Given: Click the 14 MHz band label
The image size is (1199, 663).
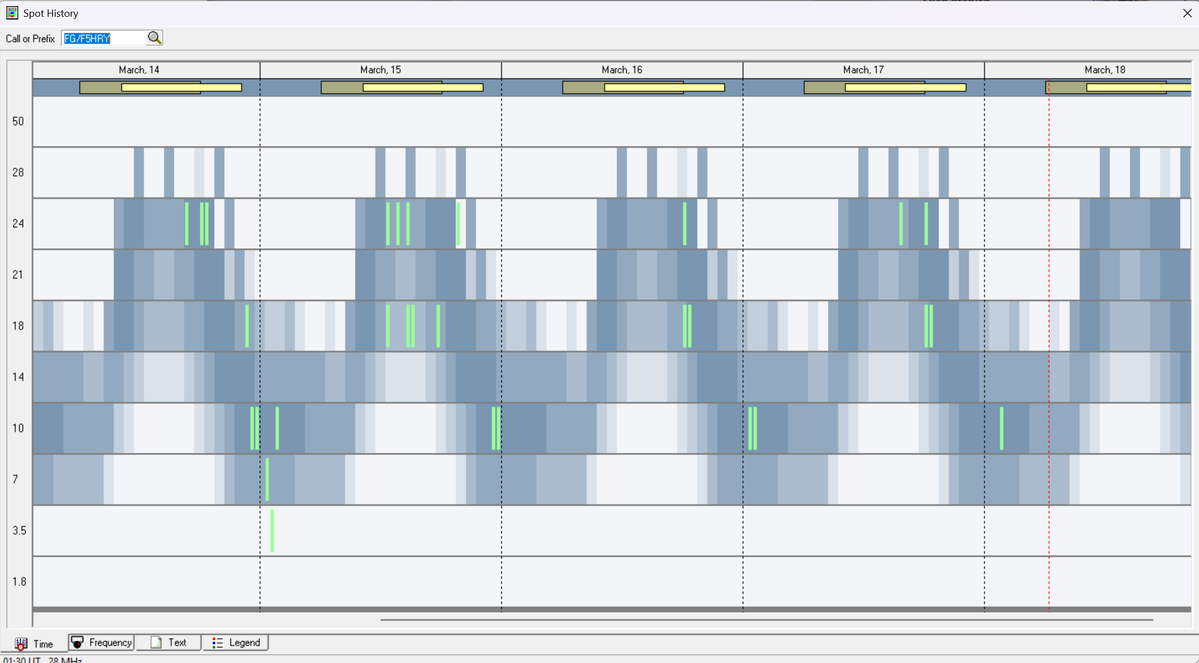Looking at the screenshot, I should click(18, 377).
